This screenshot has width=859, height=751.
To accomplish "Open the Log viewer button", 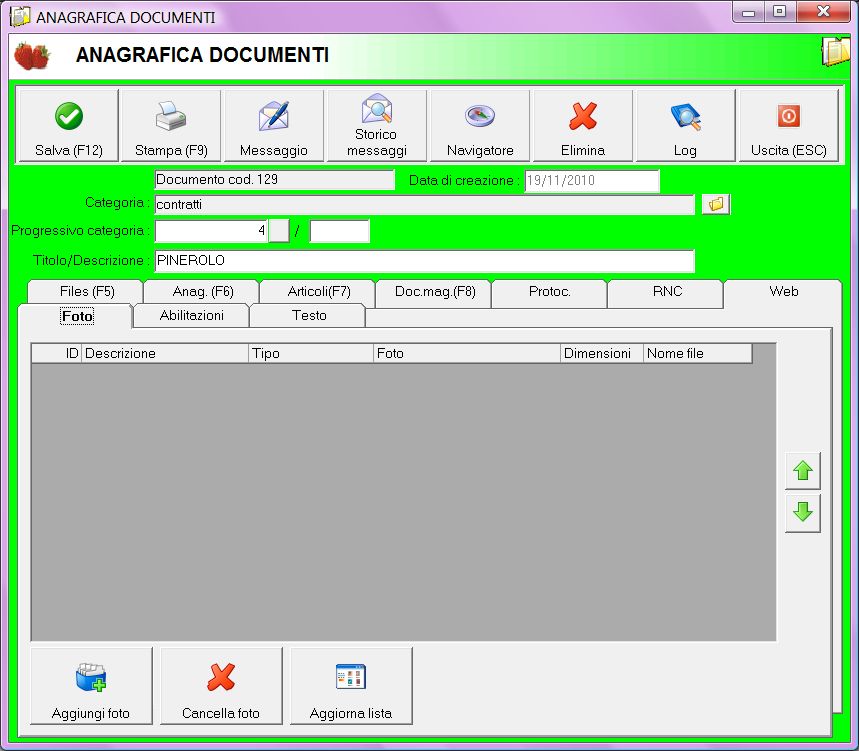I will 685,126.
